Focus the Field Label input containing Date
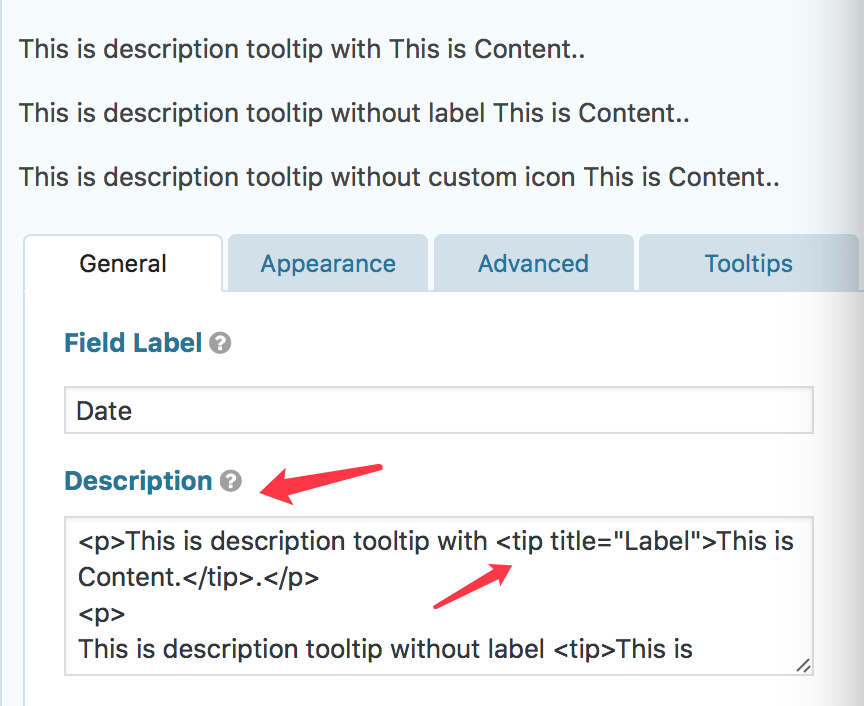This screenshot has height=706, width=864. pos(438,411)
